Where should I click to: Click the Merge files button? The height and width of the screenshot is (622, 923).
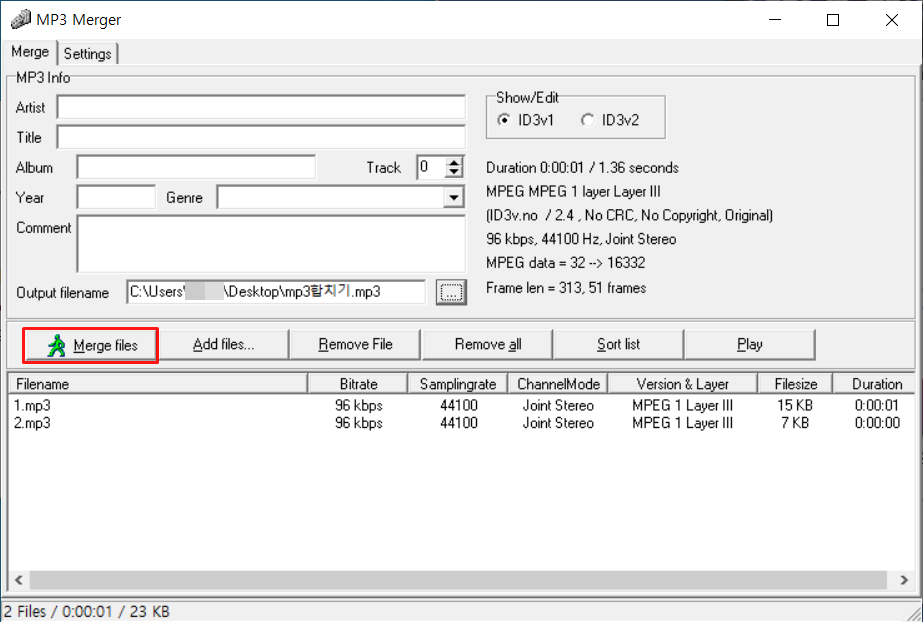[x=91, y=345]
